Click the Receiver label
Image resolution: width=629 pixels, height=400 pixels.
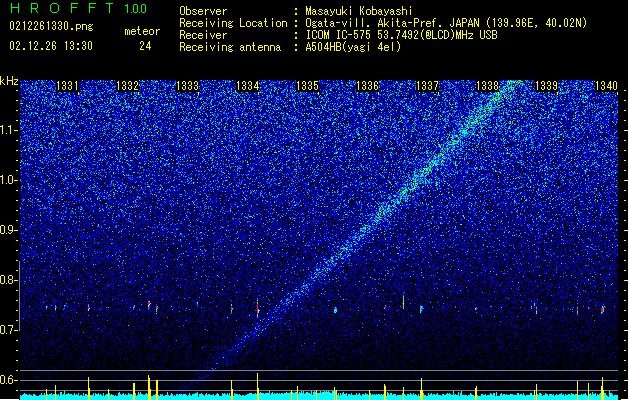click(203, 35)
